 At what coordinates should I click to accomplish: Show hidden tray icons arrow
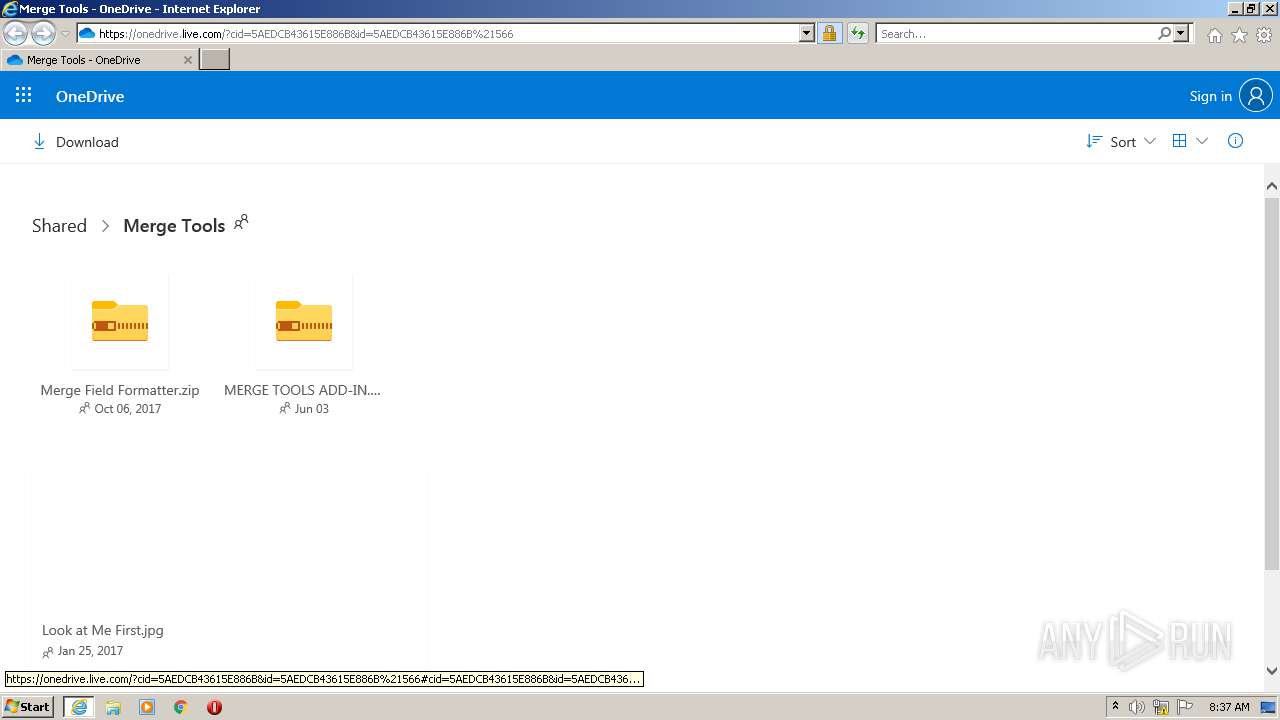tap(1115, 706)
